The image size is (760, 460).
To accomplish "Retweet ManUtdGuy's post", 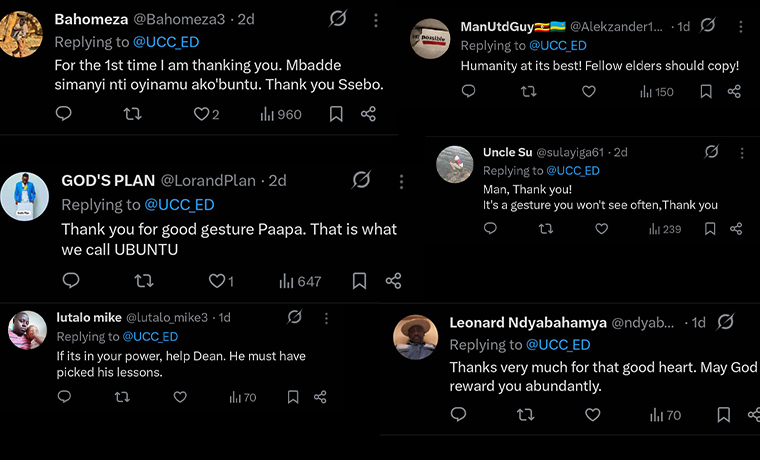I will point(529,92).
